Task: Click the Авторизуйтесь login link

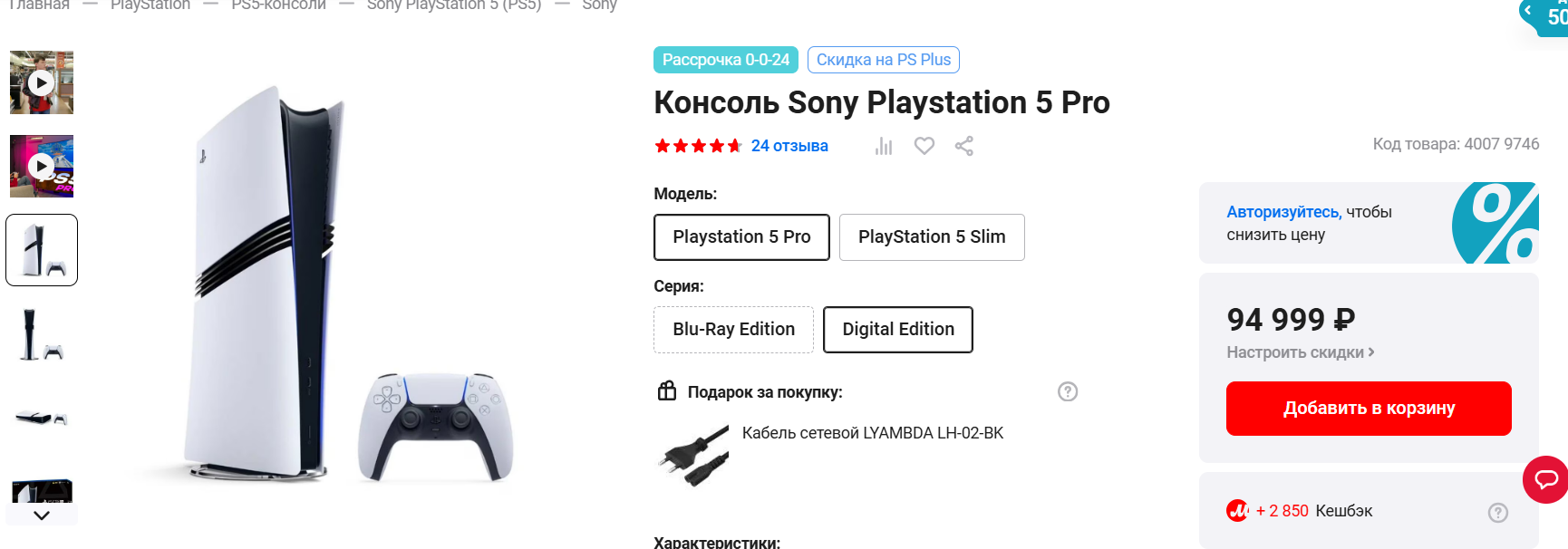Action: [x=1283, y=212]
